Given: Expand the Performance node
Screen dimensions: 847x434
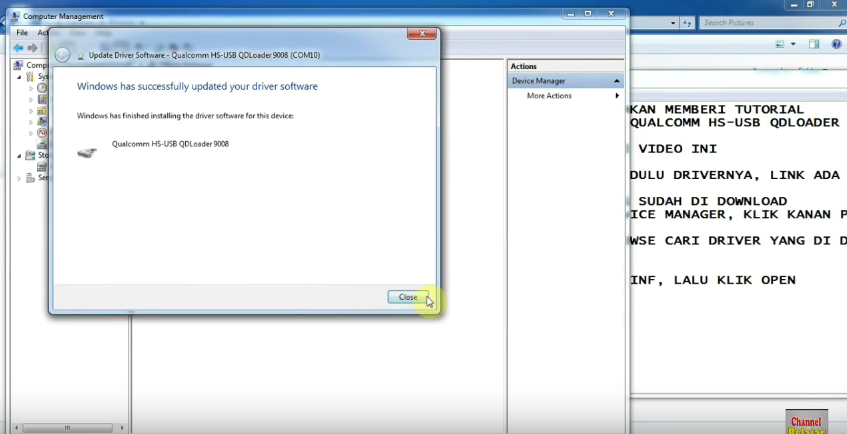Looking at the screenshot, I should (31, 133).
